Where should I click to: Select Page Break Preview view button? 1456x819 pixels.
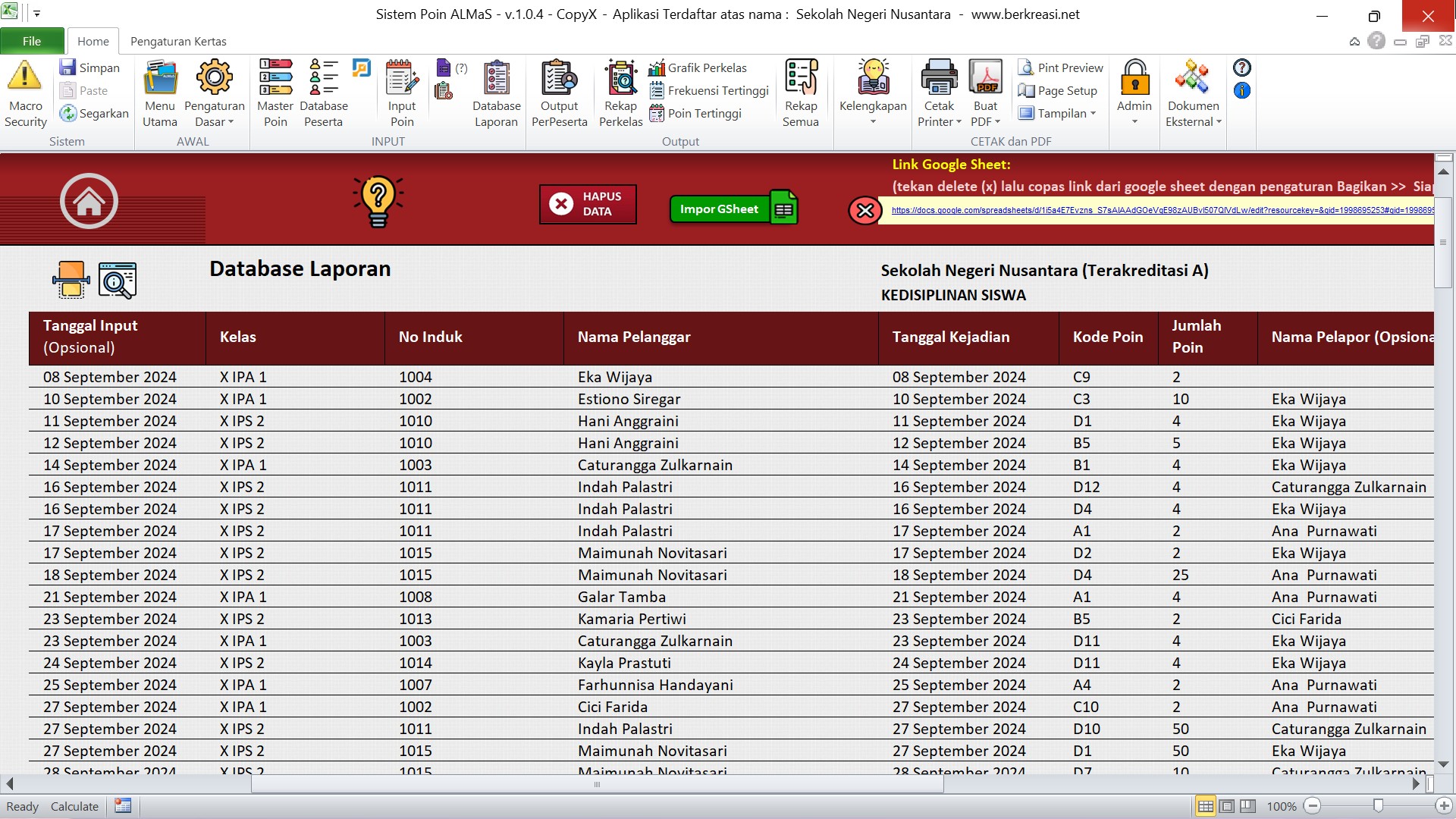(x=1248, y=806)
